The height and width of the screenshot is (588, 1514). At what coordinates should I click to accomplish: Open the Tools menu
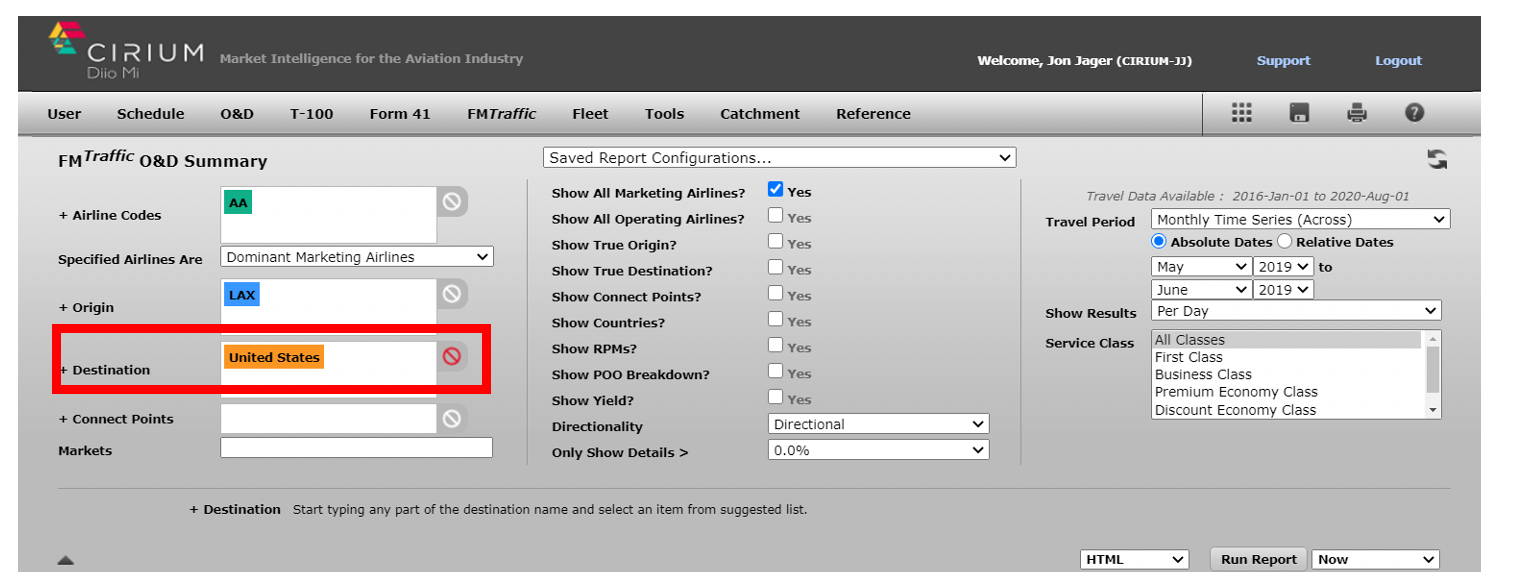tap(664, 114)
